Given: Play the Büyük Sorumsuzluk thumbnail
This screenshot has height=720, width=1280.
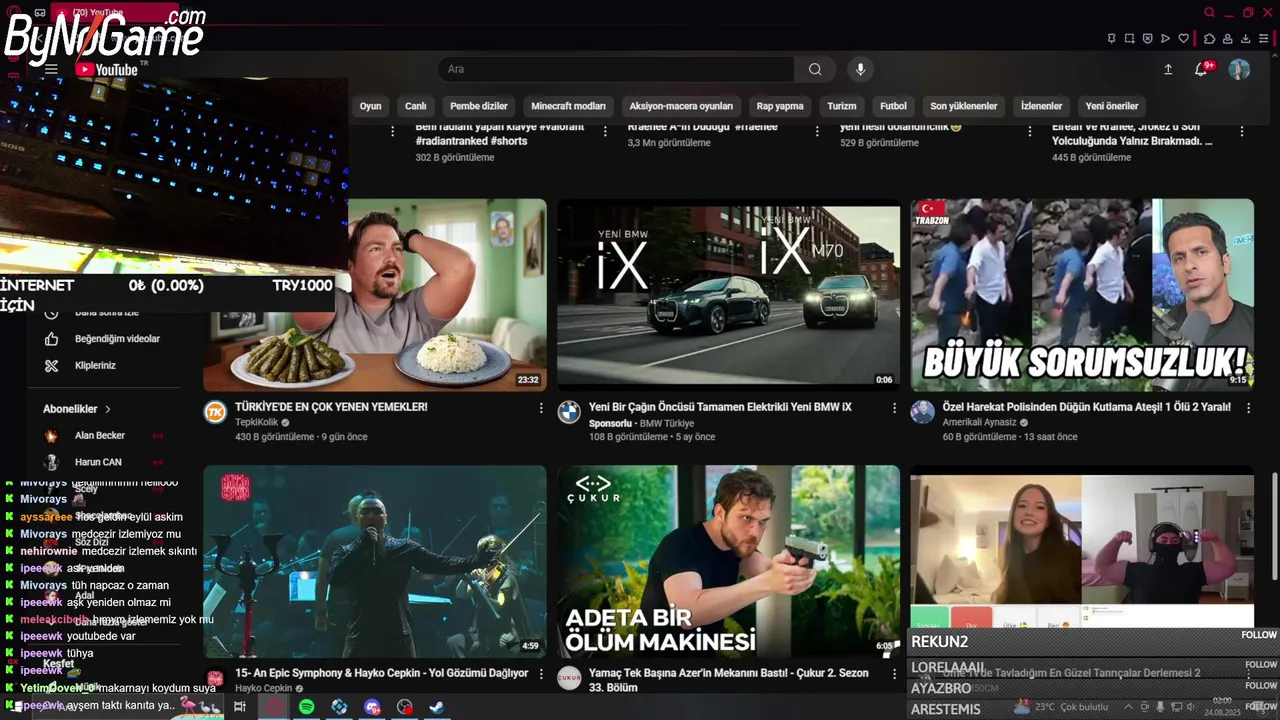Looking at the screenshot, I should 1082,295.
